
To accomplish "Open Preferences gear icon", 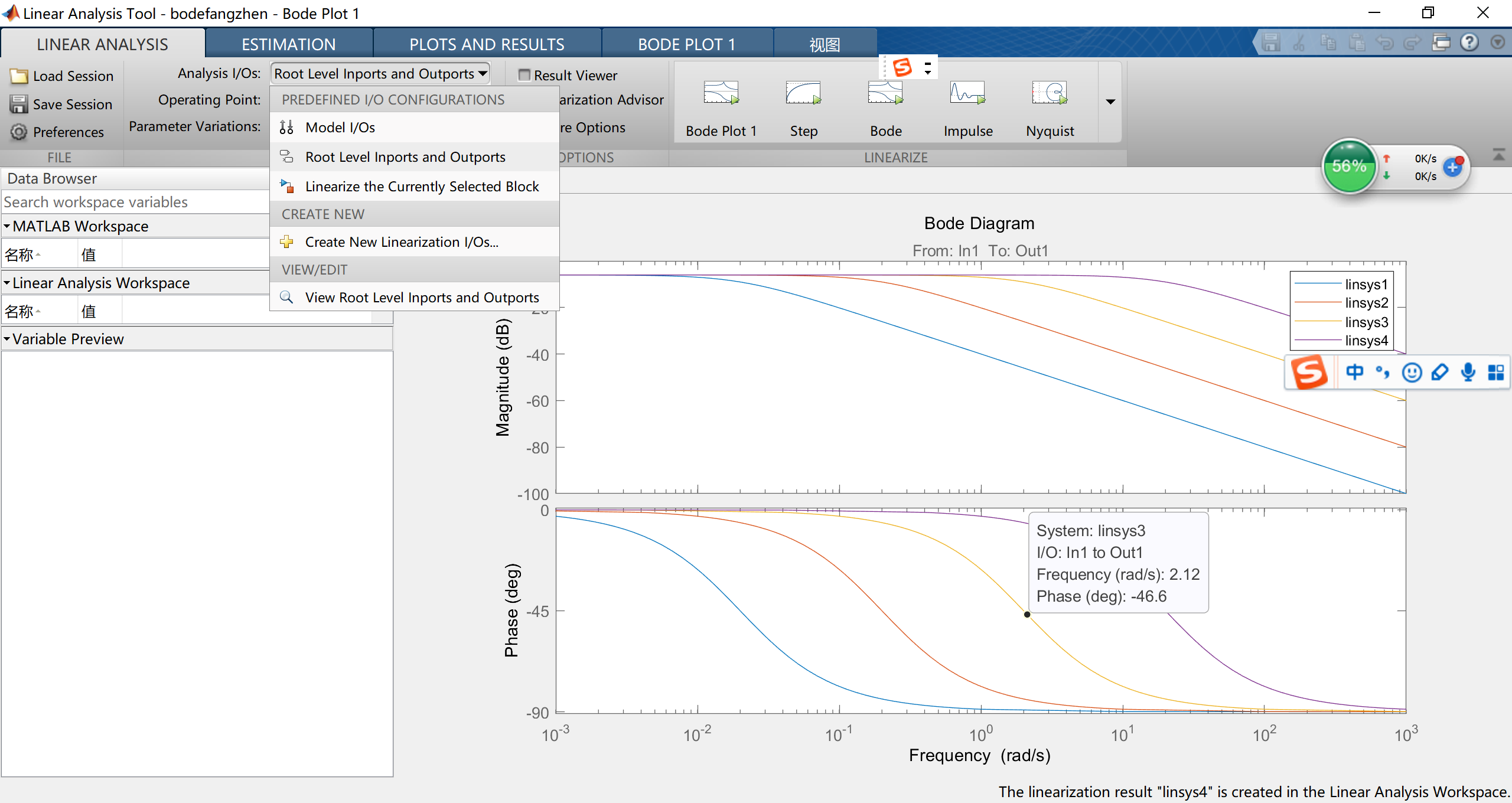I will click(x=19, y=132).
